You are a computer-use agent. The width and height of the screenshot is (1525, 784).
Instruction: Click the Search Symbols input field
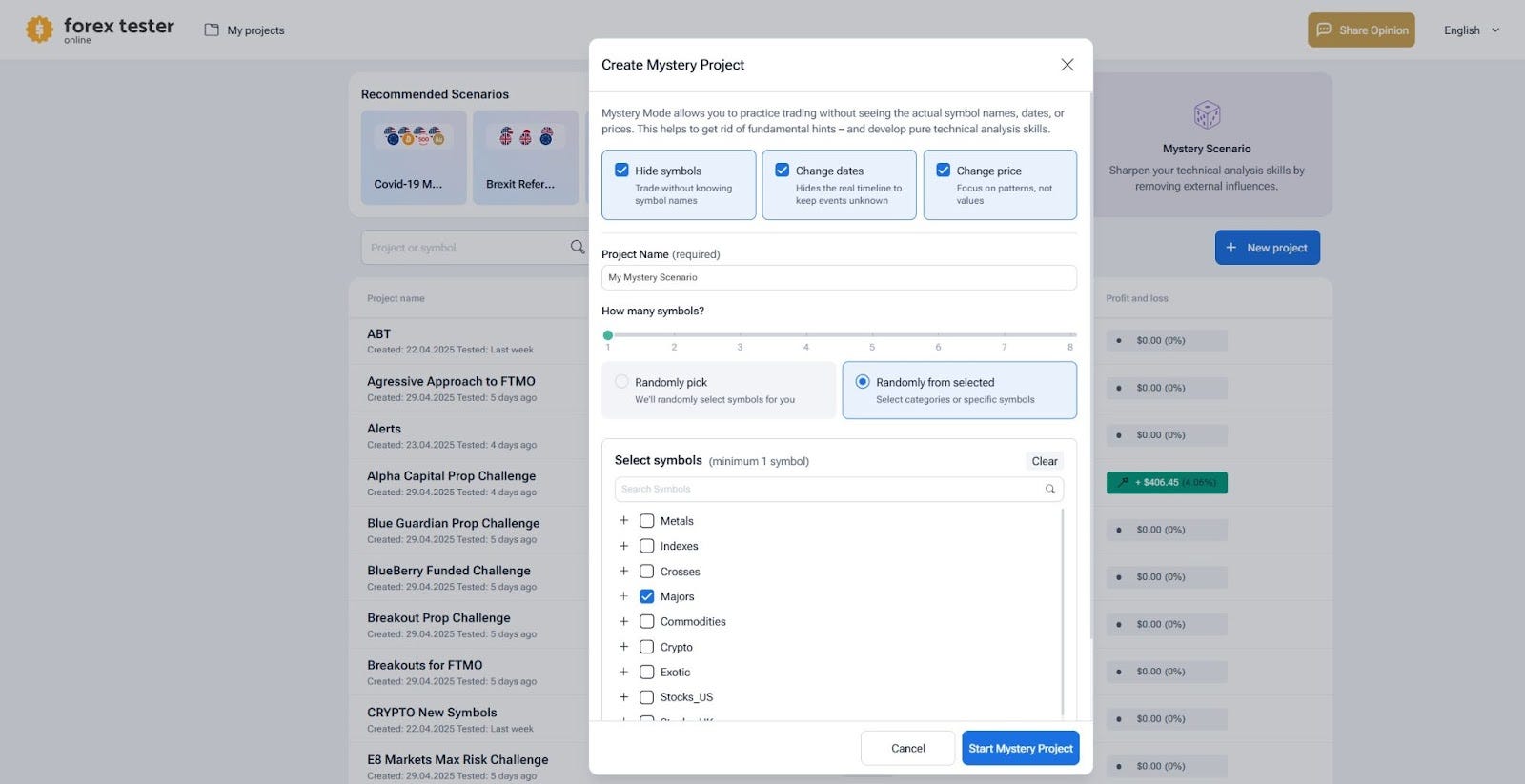coord(839,489)
